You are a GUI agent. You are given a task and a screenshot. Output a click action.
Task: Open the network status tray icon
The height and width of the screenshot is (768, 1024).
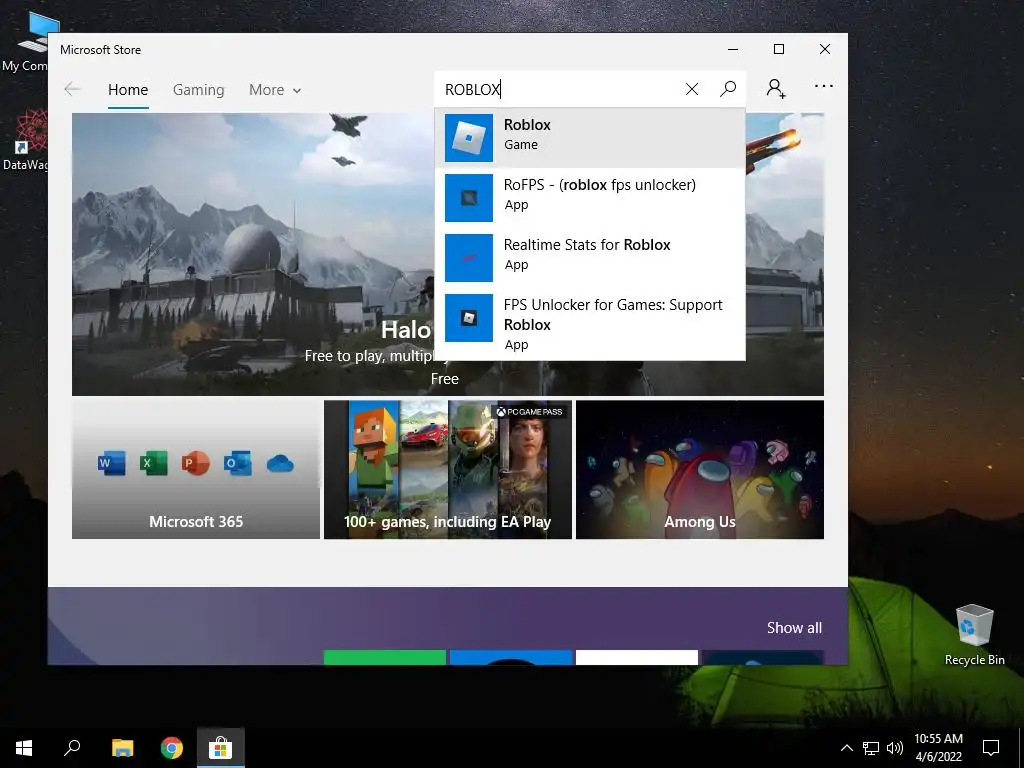[871, 748]
